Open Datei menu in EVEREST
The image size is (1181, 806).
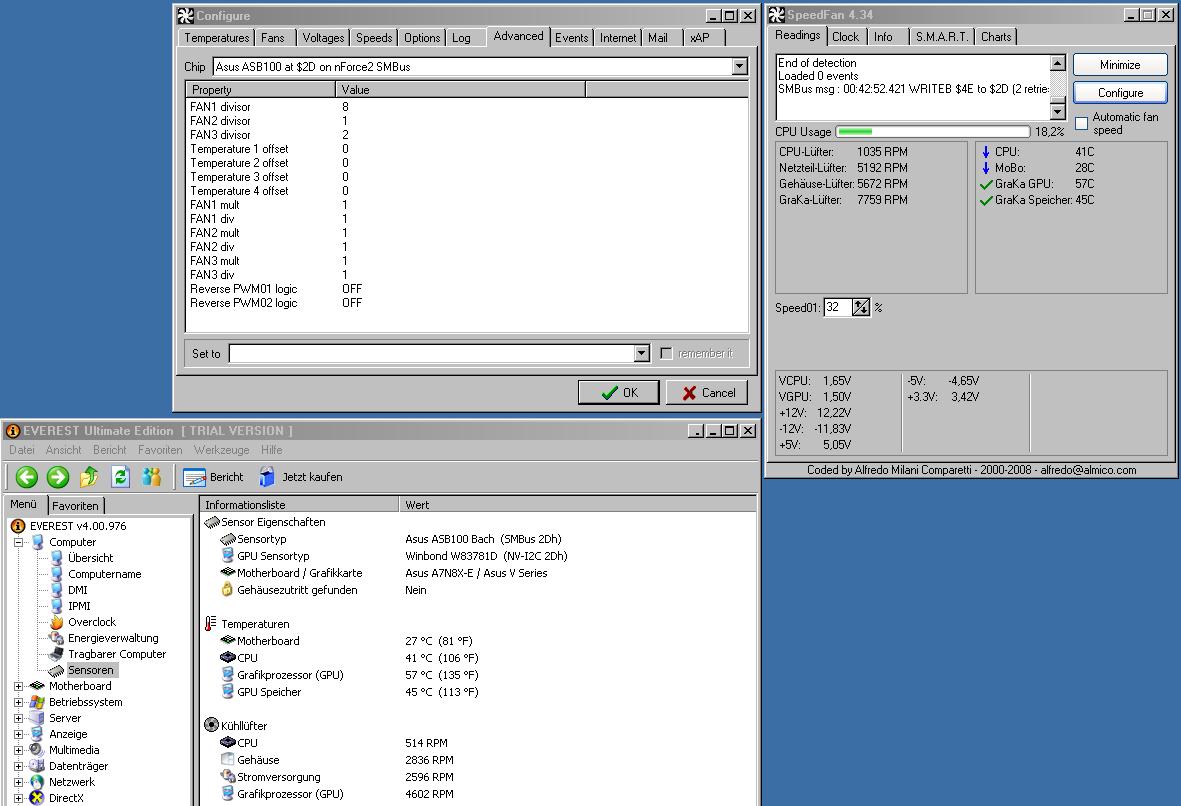pyautogui.click(x=22, y=450)
